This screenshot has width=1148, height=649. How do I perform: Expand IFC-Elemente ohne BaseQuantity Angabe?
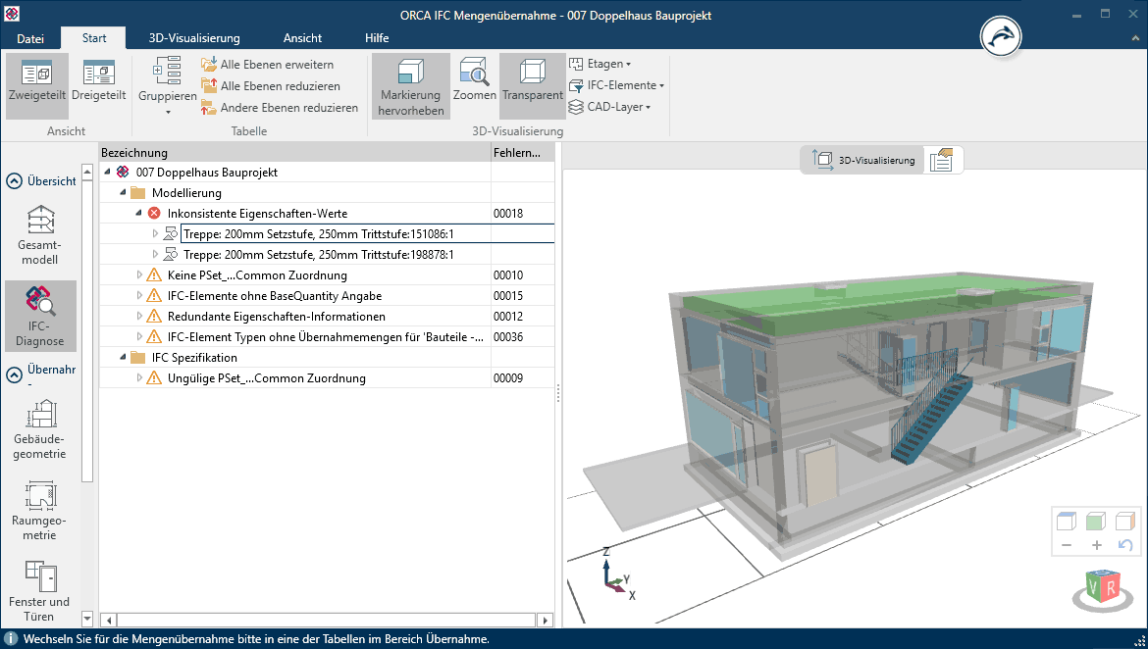pyautogui.click(x=139, y=295)
